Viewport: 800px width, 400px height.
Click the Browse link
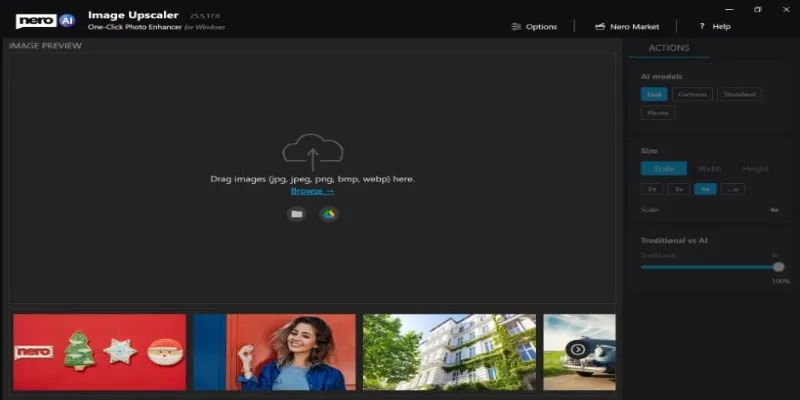pyautogui.click(x=312, y=191)
